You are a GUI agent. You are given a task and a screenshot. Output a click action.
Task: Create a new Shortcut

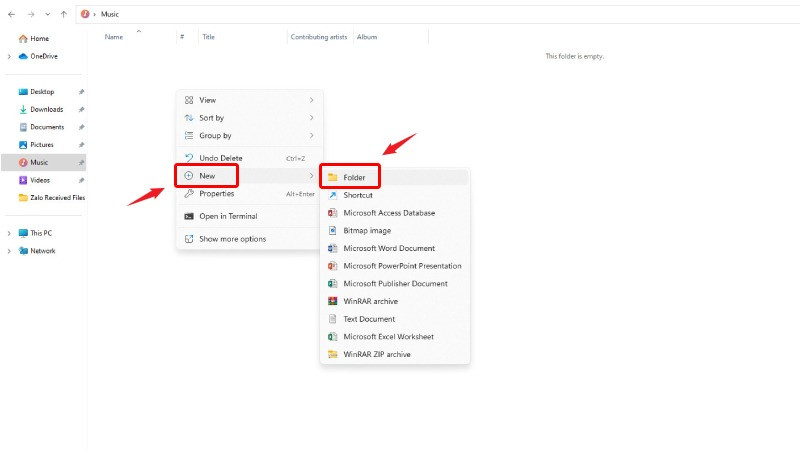(x=395, y=195)
